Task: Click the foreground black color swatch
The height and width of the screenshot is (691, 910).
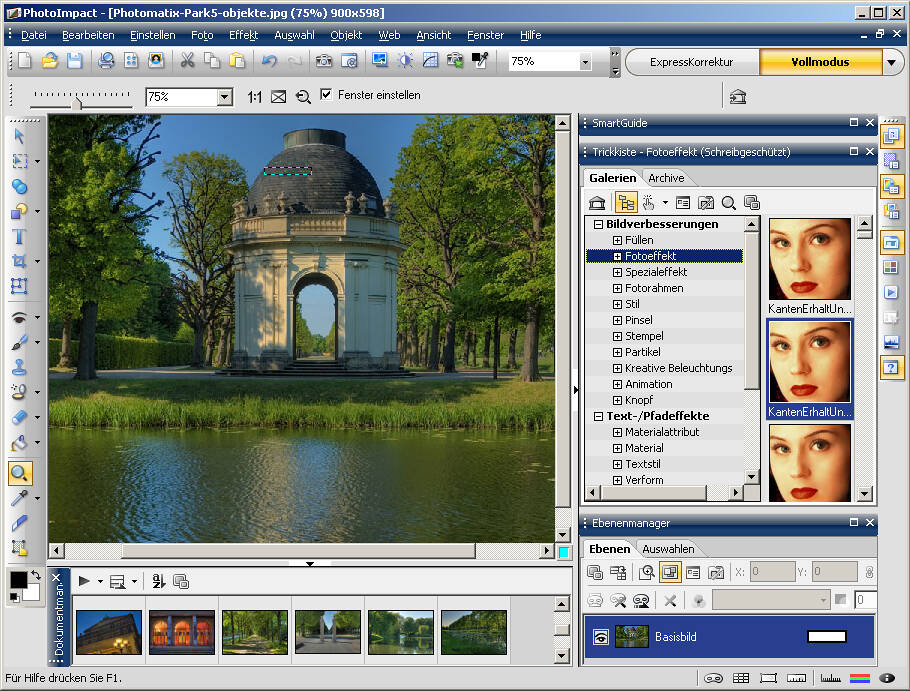Action: tap(17, 580)
